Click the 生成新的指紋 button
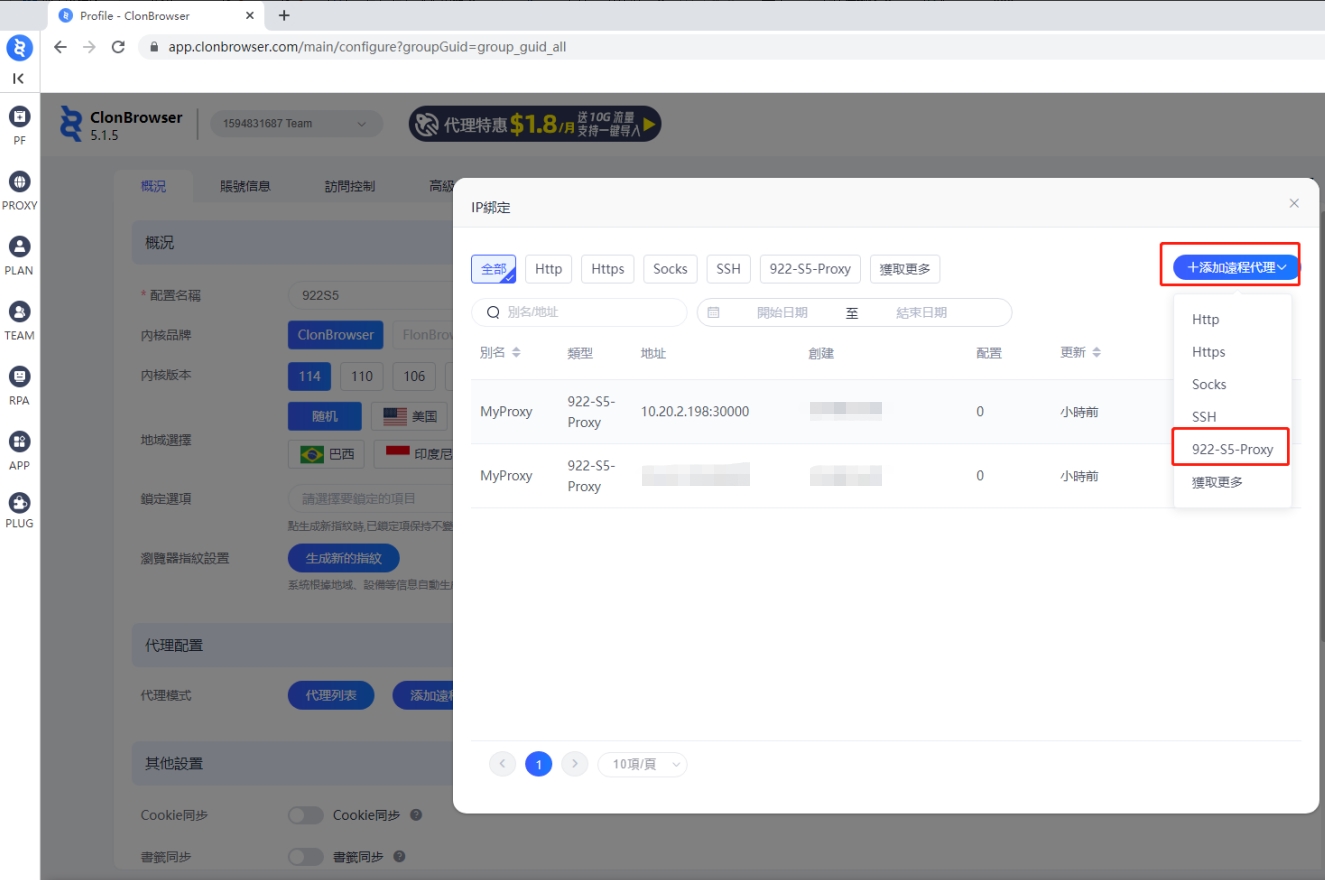Viewport: 1325px width, 880px height. [343, 558]
